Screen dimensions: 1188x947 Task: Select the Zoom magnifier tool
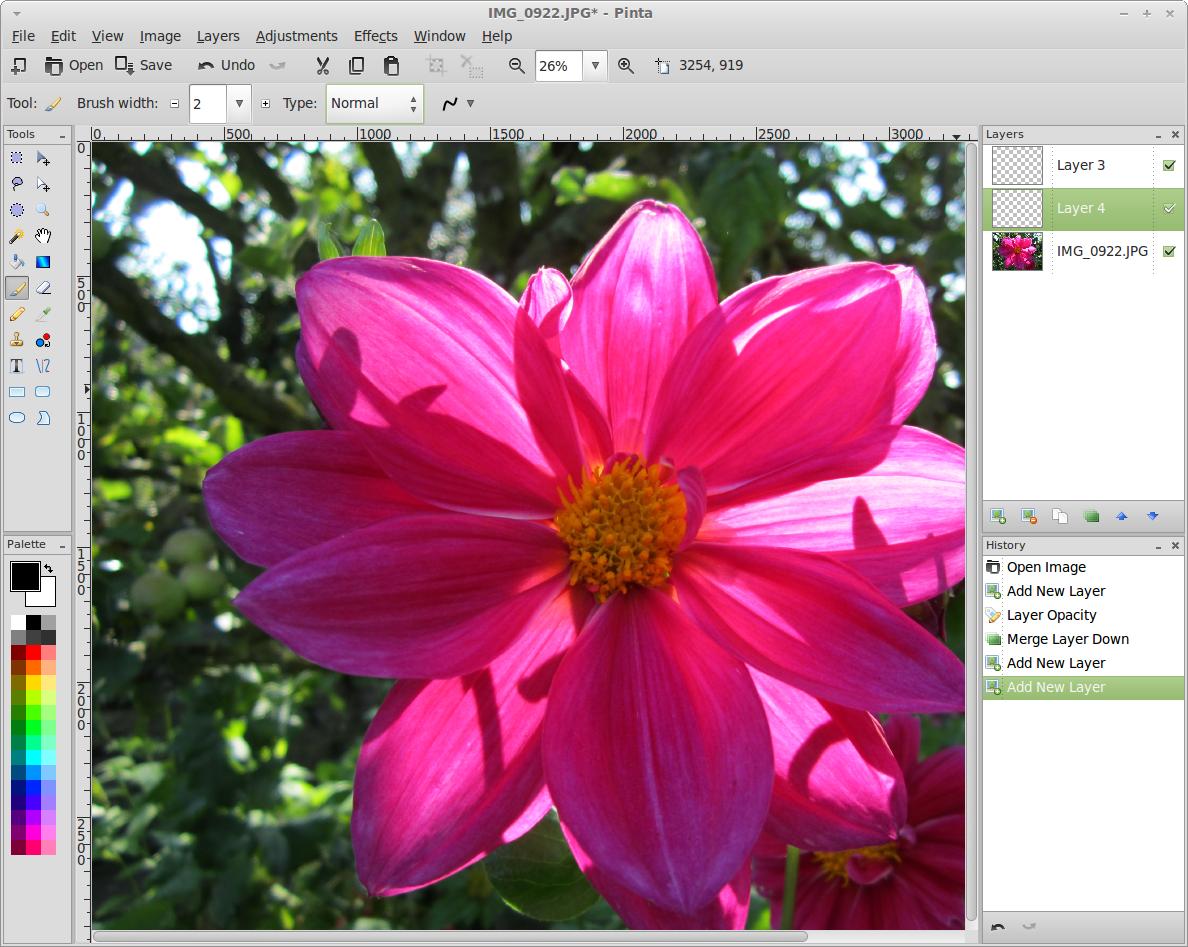coord(43,210)
